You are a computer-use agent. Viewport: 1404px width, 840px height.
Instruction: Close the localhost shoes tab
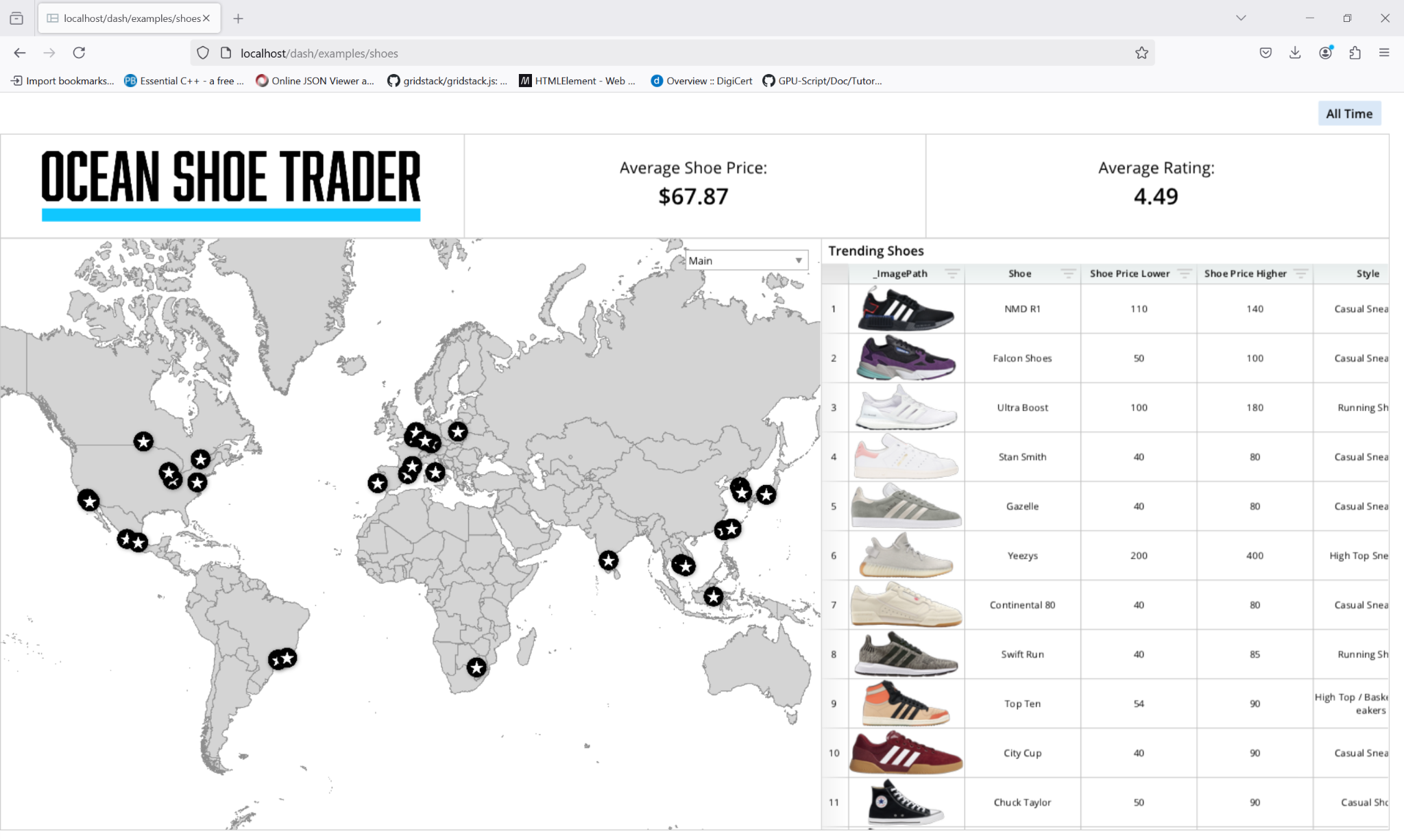[206, 18]
